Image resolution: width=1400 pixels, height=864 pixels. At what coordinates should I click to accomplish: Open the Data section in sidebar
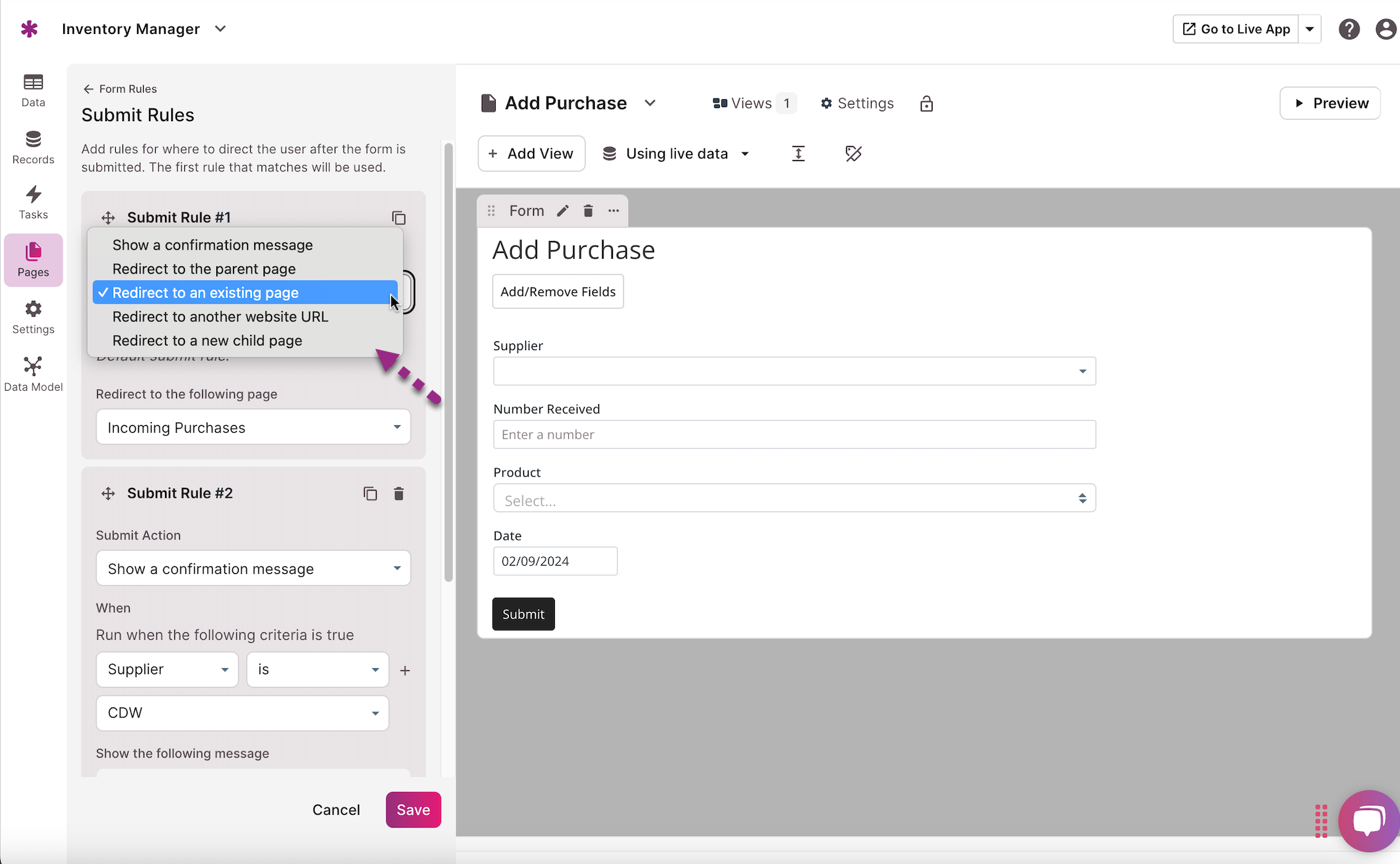(33, 90)
